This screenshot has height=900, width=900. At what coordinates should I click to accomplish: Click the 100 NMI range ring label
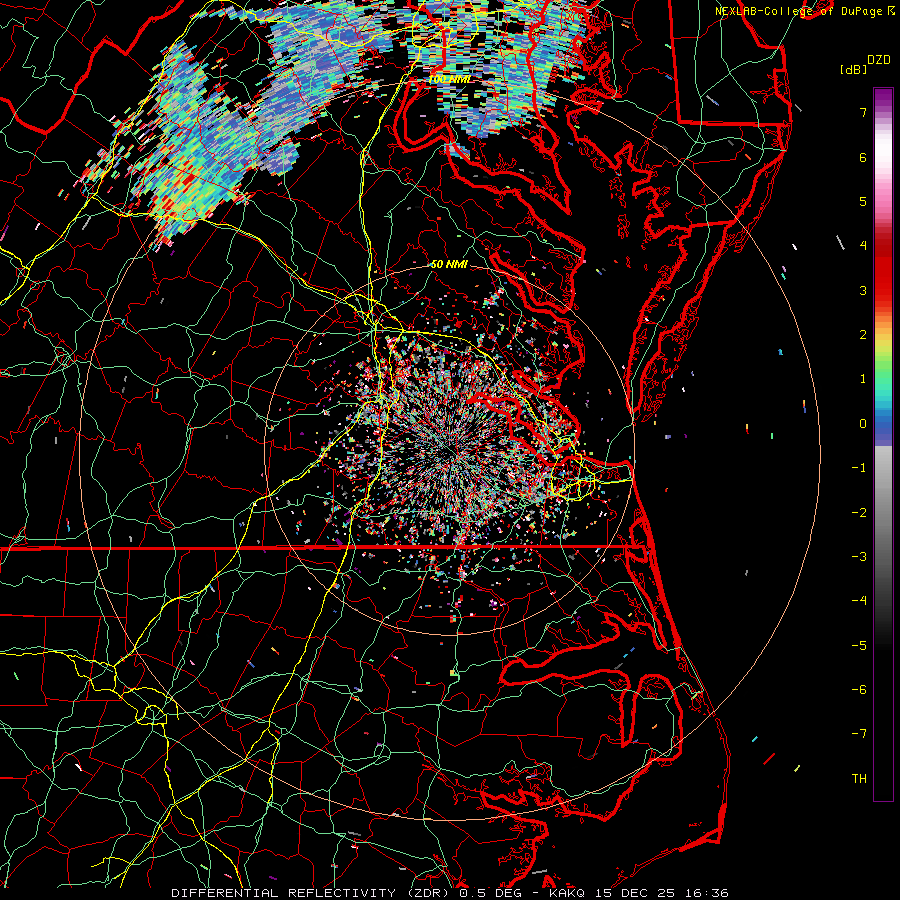(x=450, y=79)
